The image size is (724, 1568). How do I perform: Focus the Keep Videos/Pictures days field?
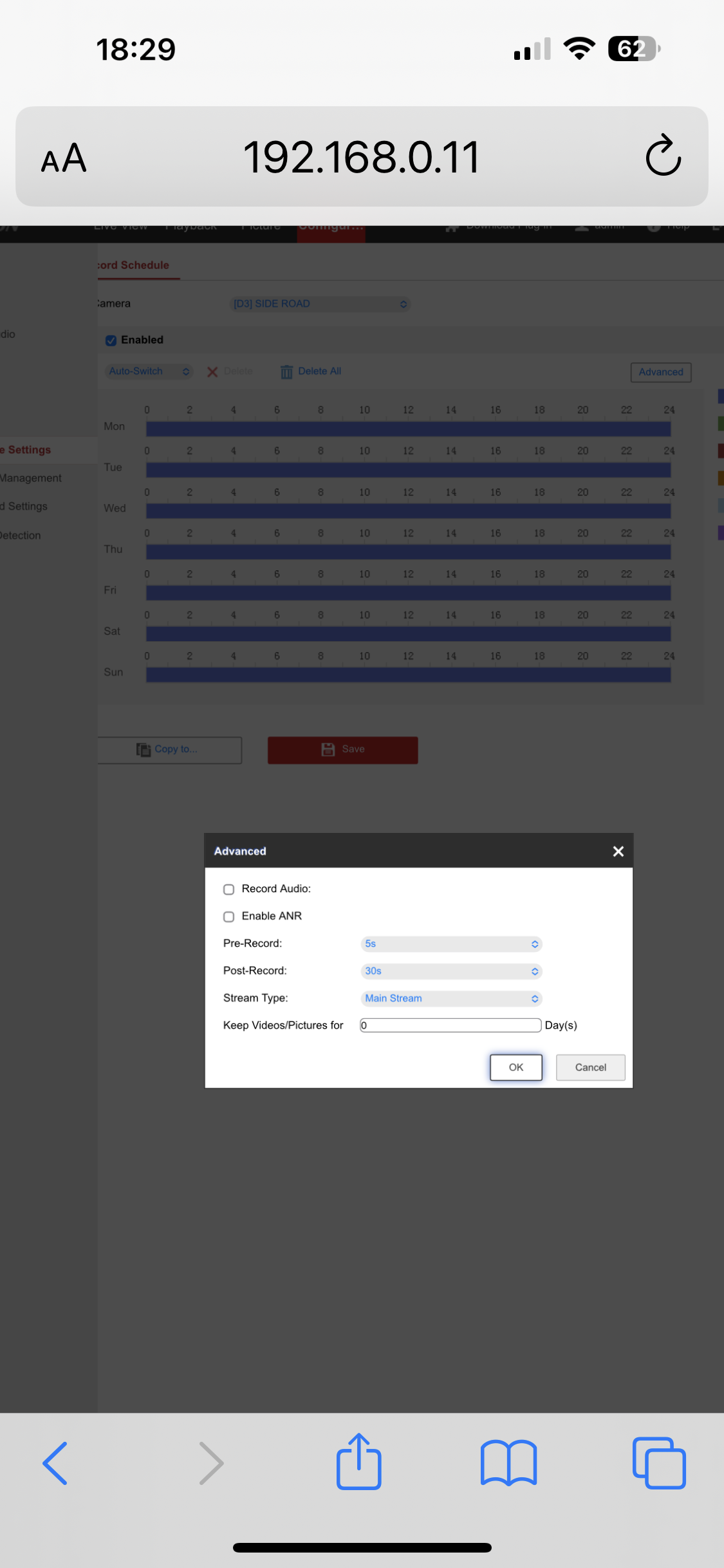pos(450,1025)
